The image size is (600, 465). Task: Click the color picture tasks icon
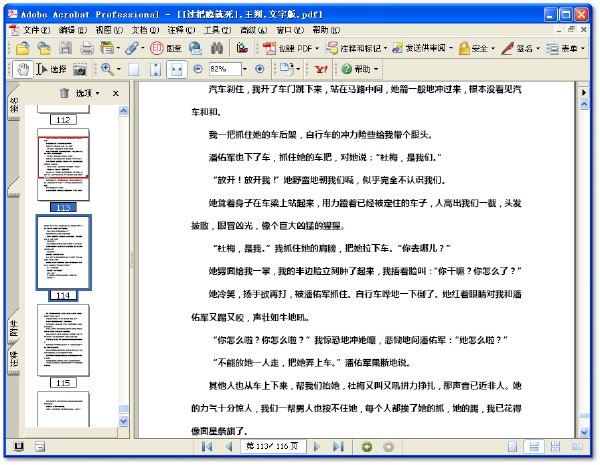(x=242, y=48)
